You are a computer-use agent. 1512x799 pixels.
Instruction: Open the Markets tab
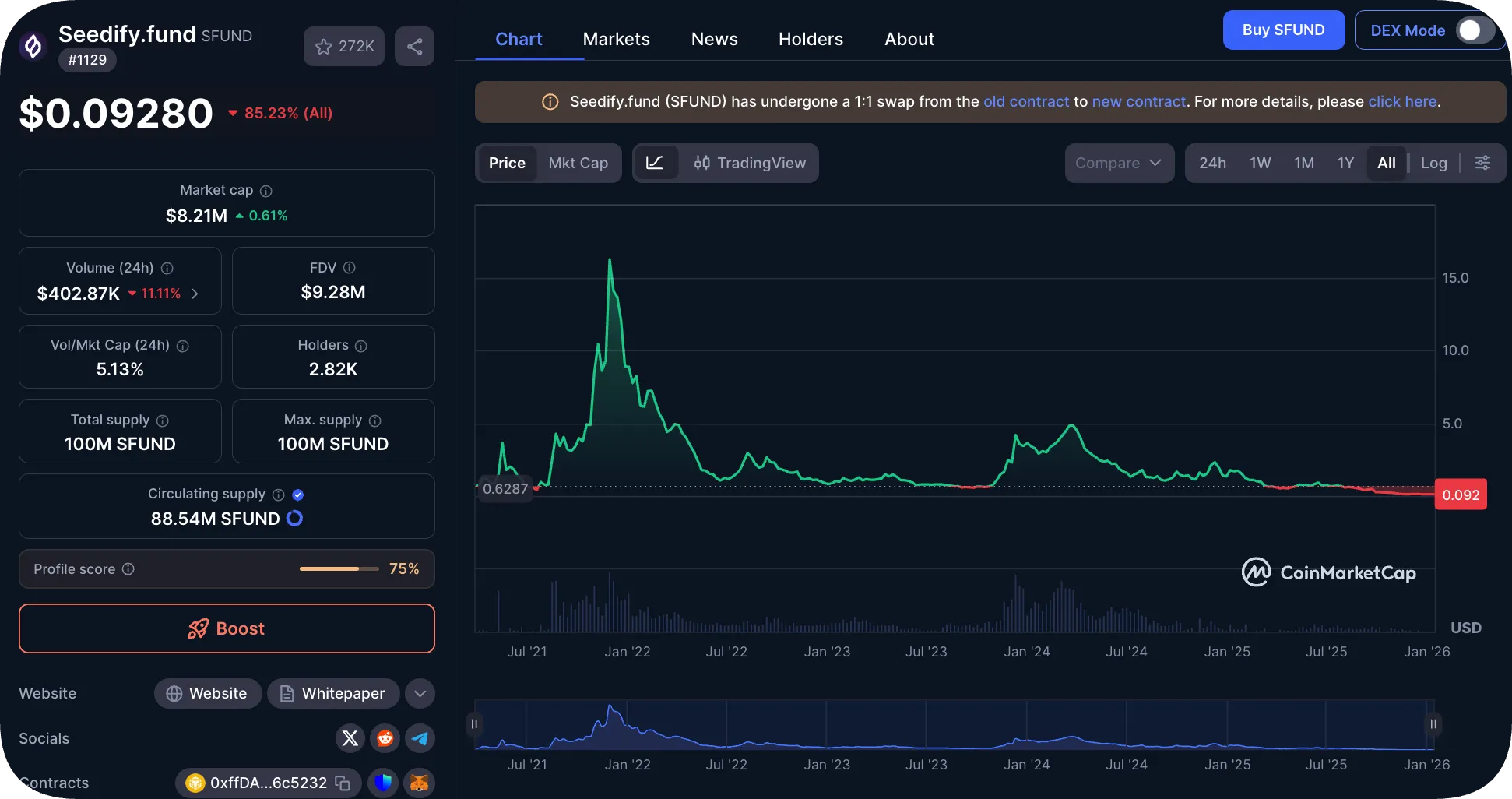616,39
